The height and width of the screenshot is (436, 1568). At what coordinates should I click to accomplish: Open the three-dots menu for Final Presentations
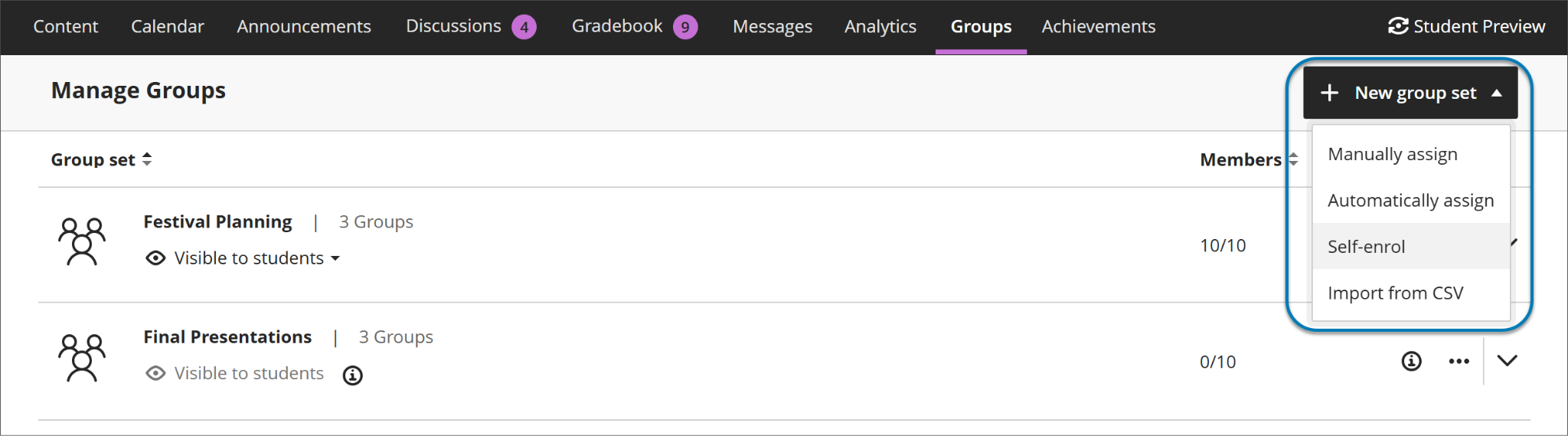pyautogui.click(x=1459, y=361)
